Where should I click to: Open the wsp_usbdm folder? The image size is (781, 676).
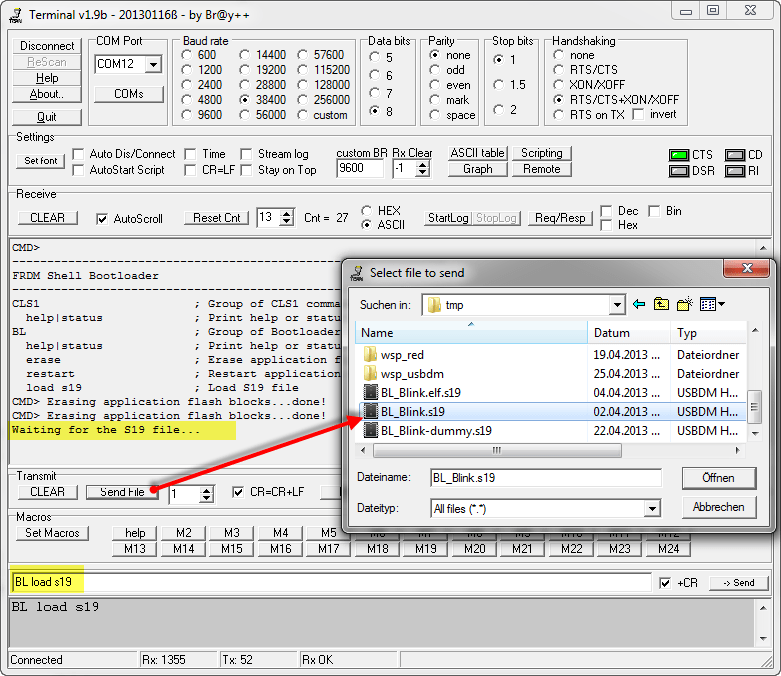(x=411, y=373)
